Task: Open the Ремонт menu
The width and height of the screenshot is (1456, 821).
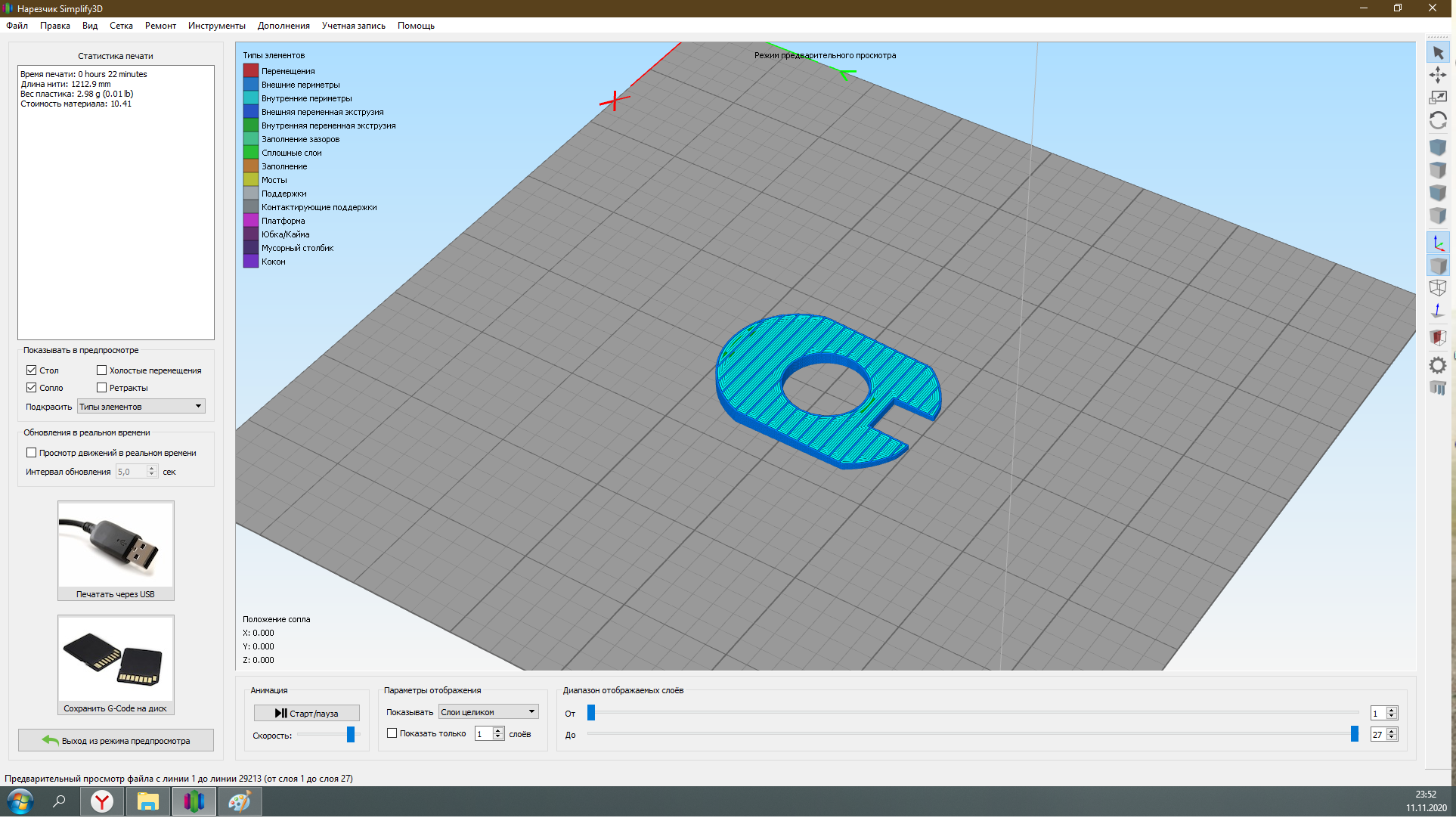Action: [x=160, y=26]
